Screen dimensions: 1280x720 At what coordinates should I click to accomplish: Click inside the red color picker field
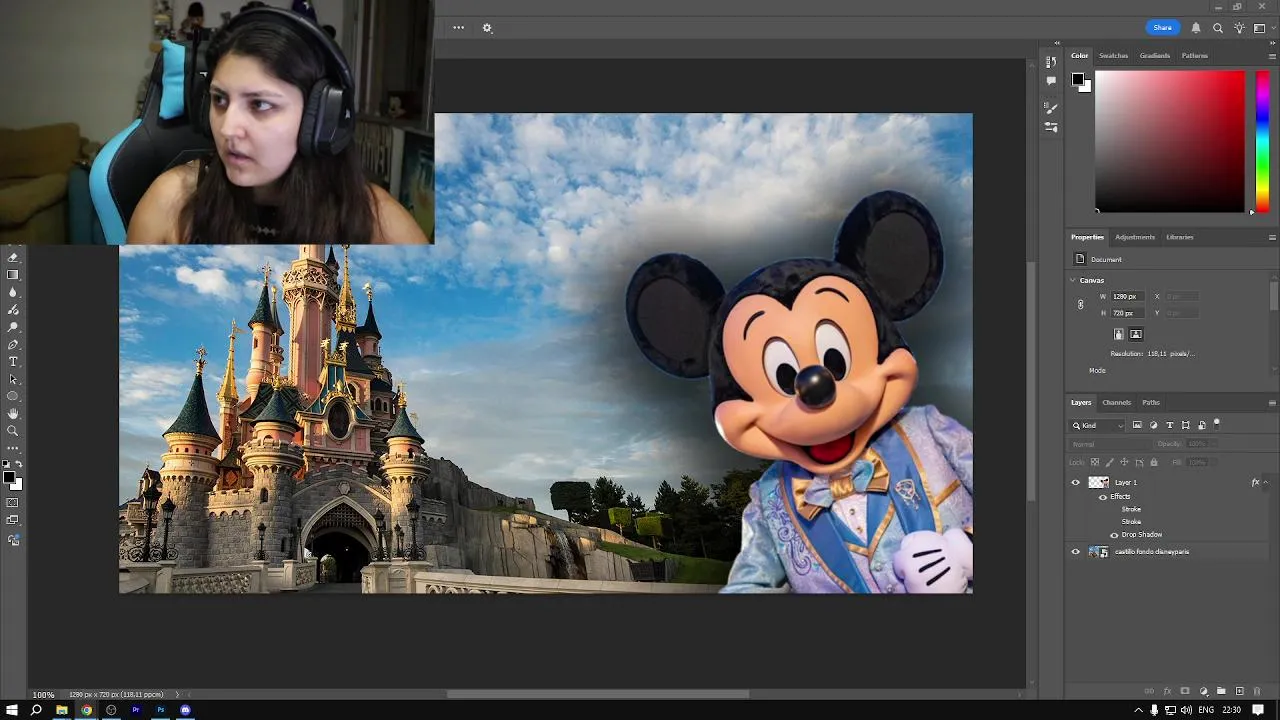(1170, 141)
